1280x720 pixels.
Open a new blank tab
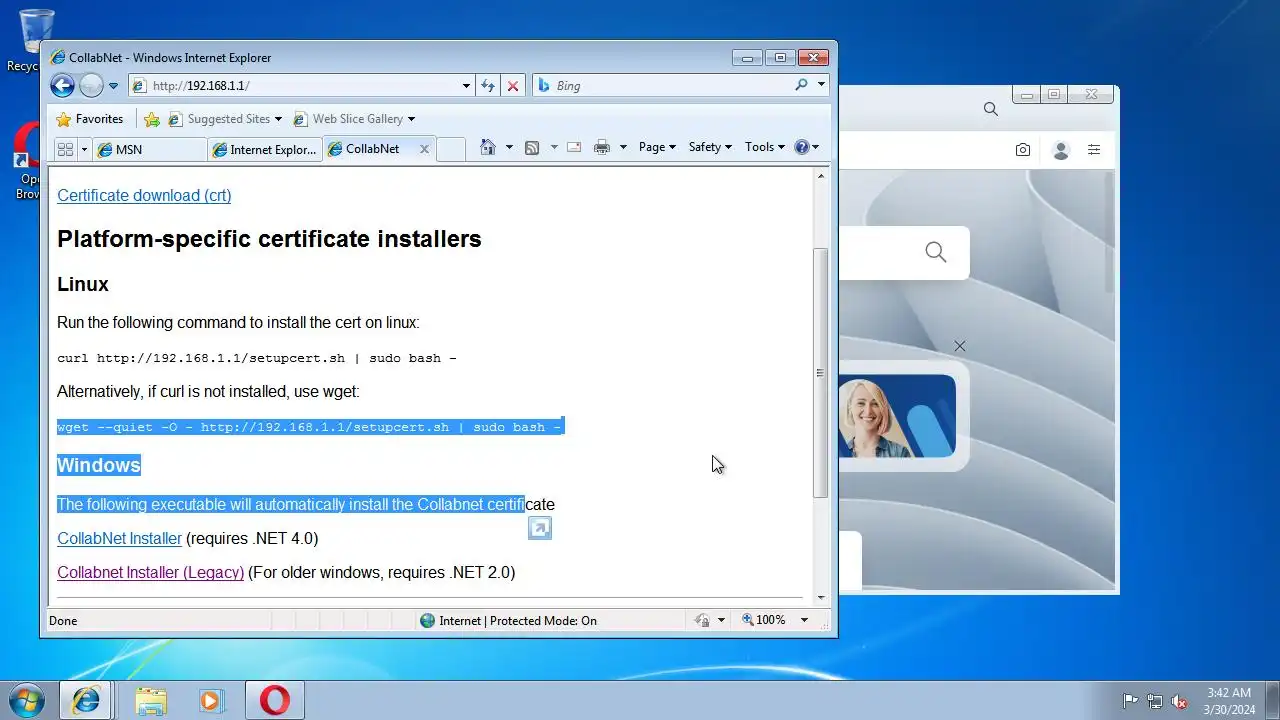[x=451, y=149]
